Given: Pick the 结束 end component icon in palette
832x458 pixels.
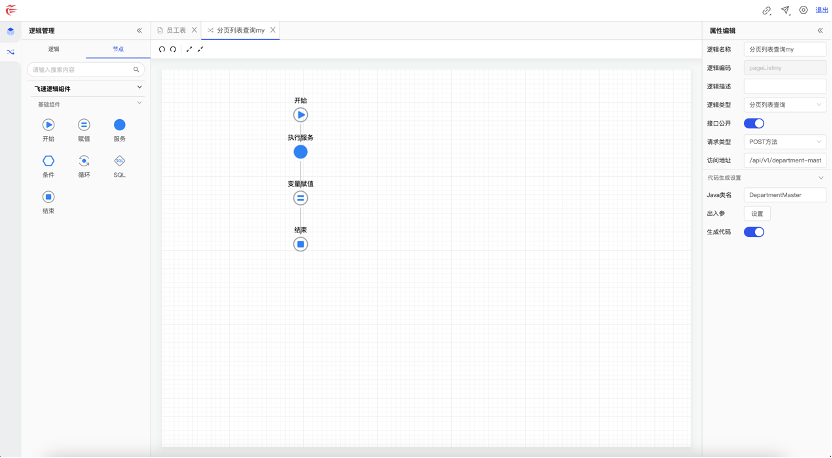Looking at the screenshot, I should pyautogui.click(x=48, y=197).
